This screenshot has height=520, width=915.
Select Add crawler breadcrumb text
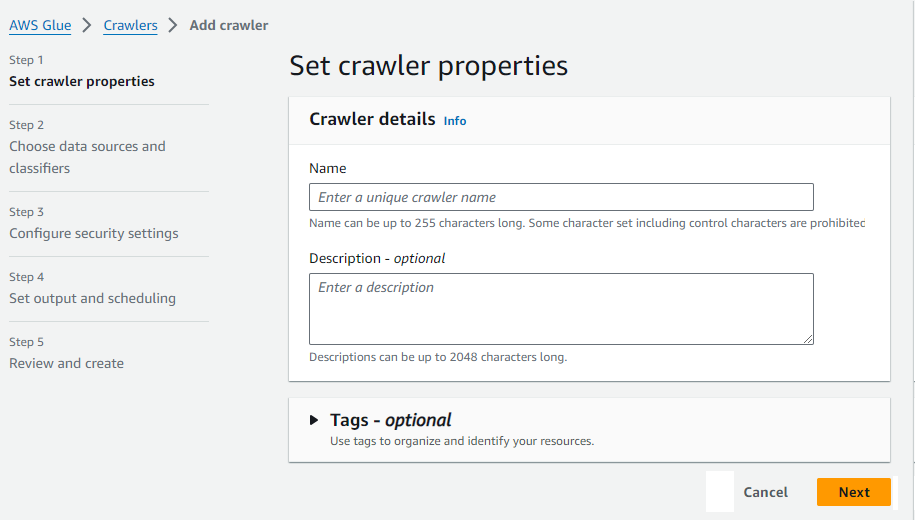[229, 25]
